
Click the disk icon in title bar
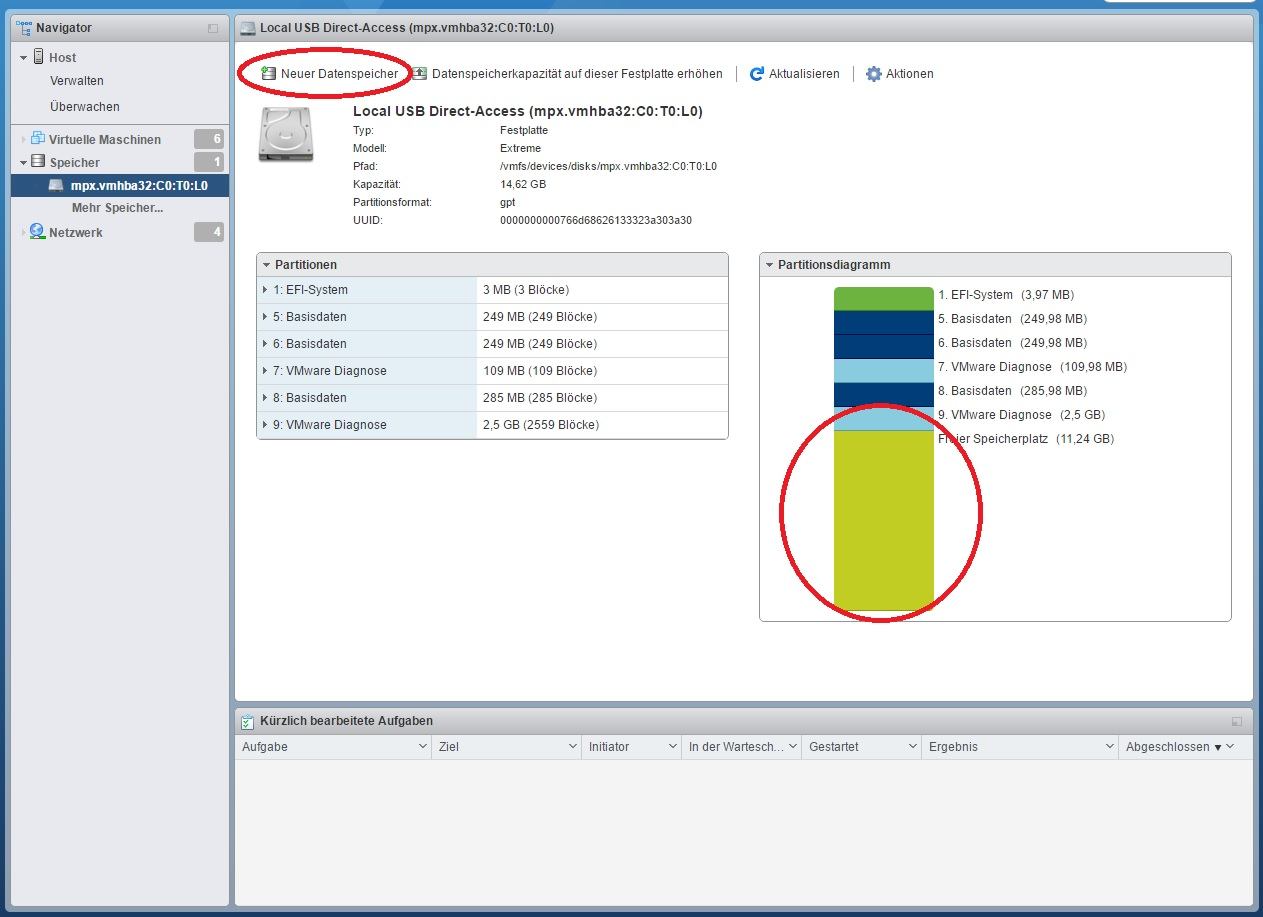[x=248, y=28]
